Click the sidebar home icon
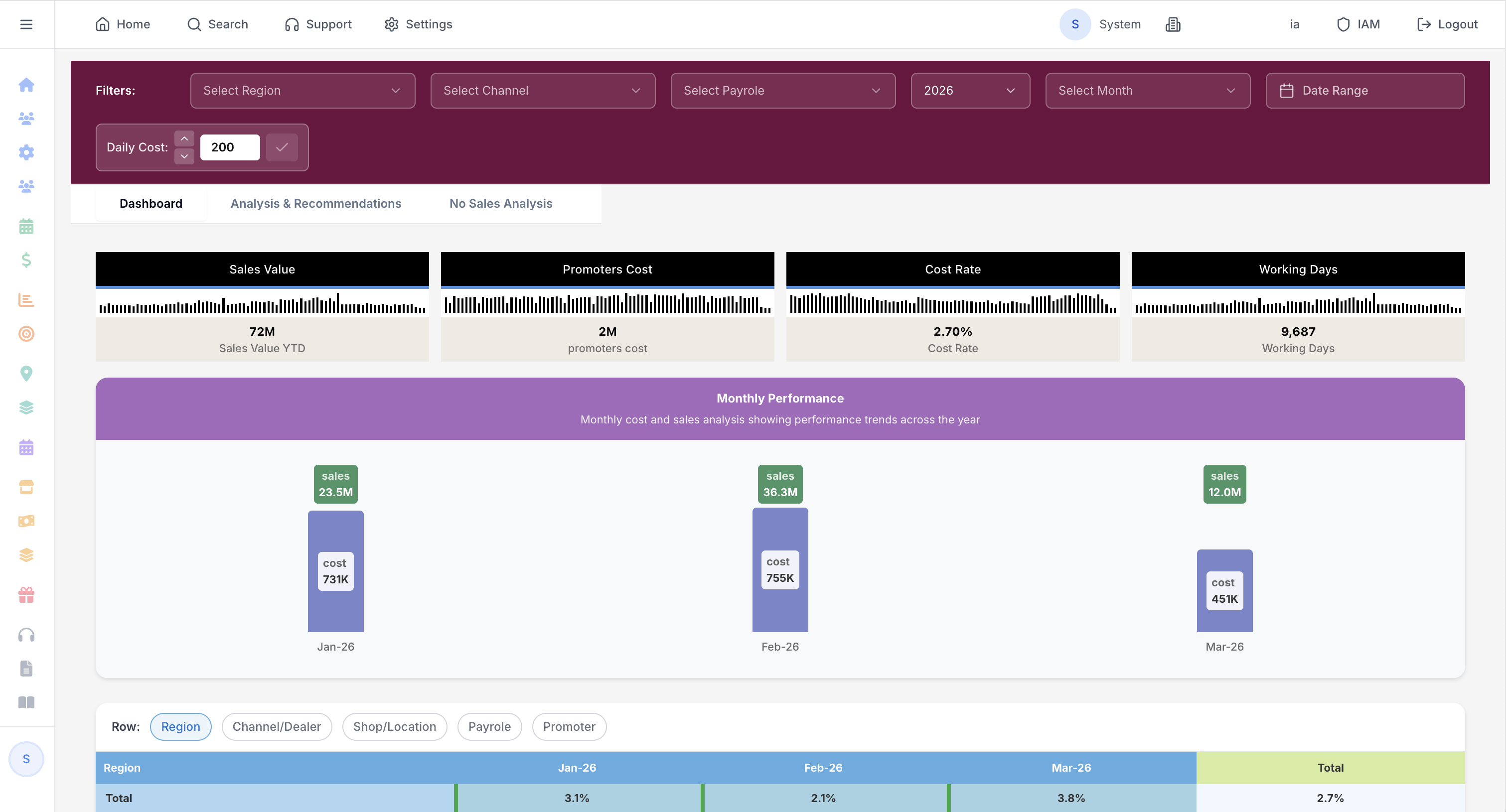Screen dimensions: 1506x812 pos(26,85)
